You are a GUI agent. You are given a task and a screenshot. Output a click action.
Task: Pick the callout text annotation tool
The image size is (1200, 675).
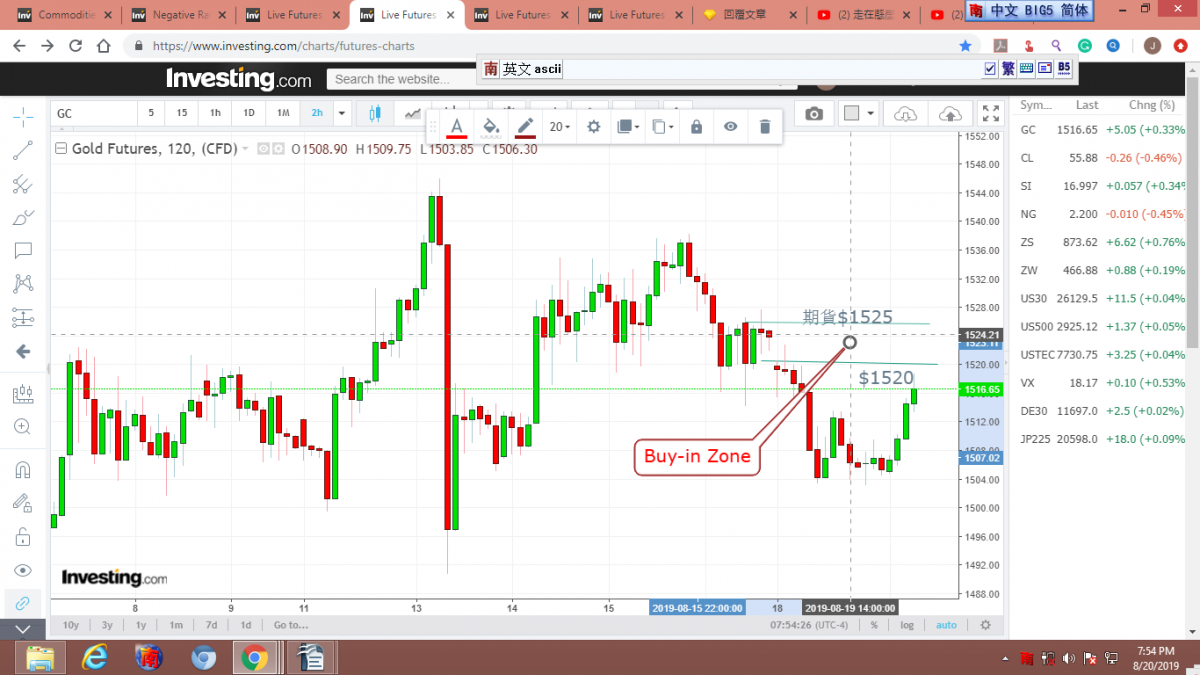(x=23, y=250)
